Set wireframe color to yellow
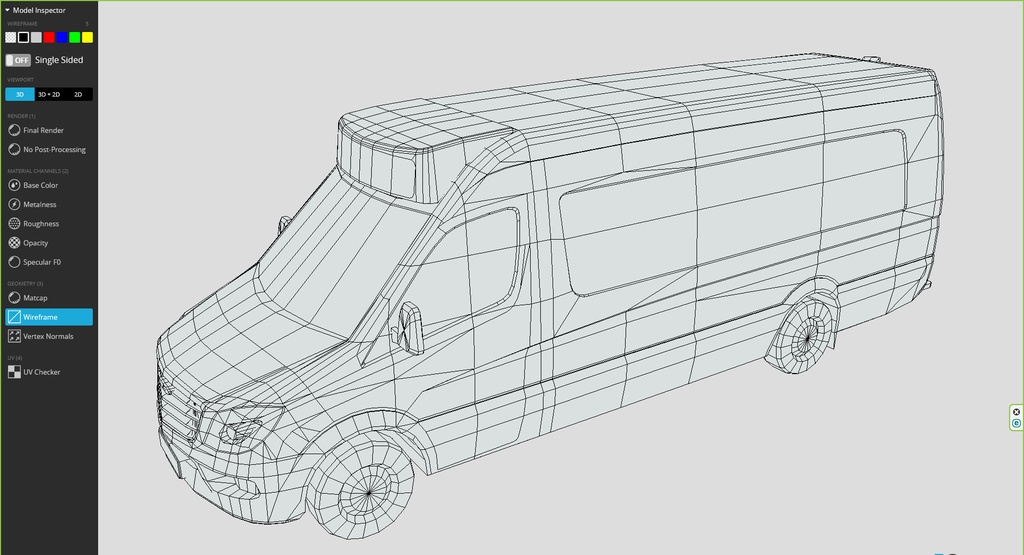 point(87,37)
